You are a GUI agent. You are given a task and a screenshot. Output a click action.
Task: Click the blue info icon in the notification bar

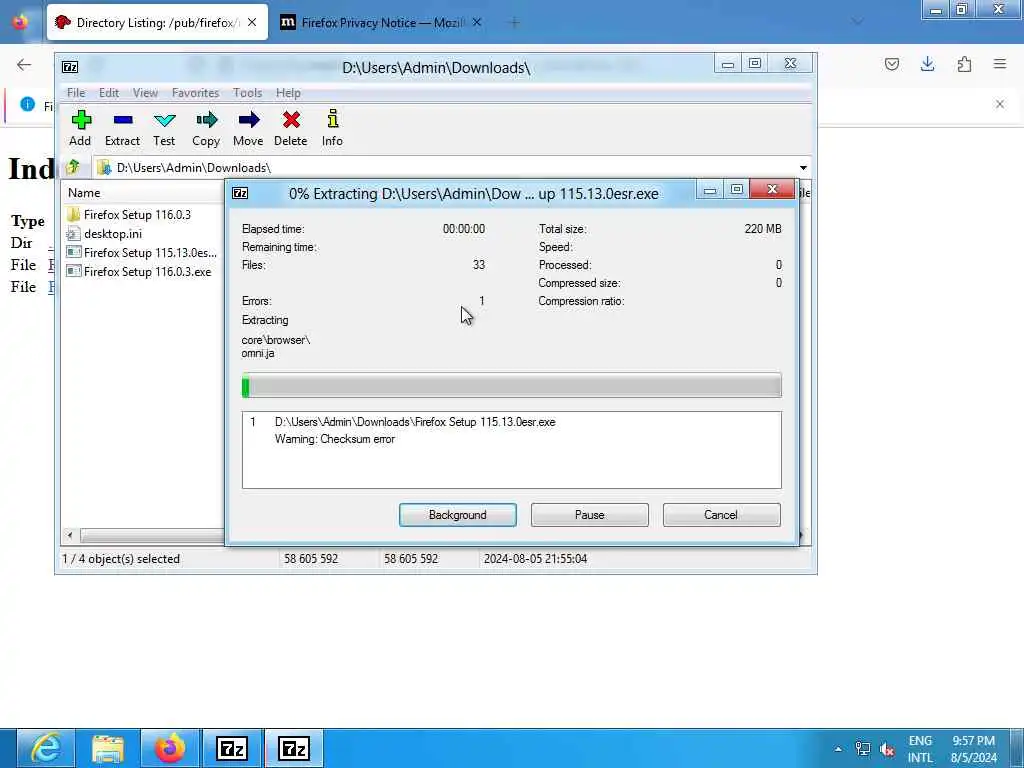pyautogui.click(x=27, y=104)
